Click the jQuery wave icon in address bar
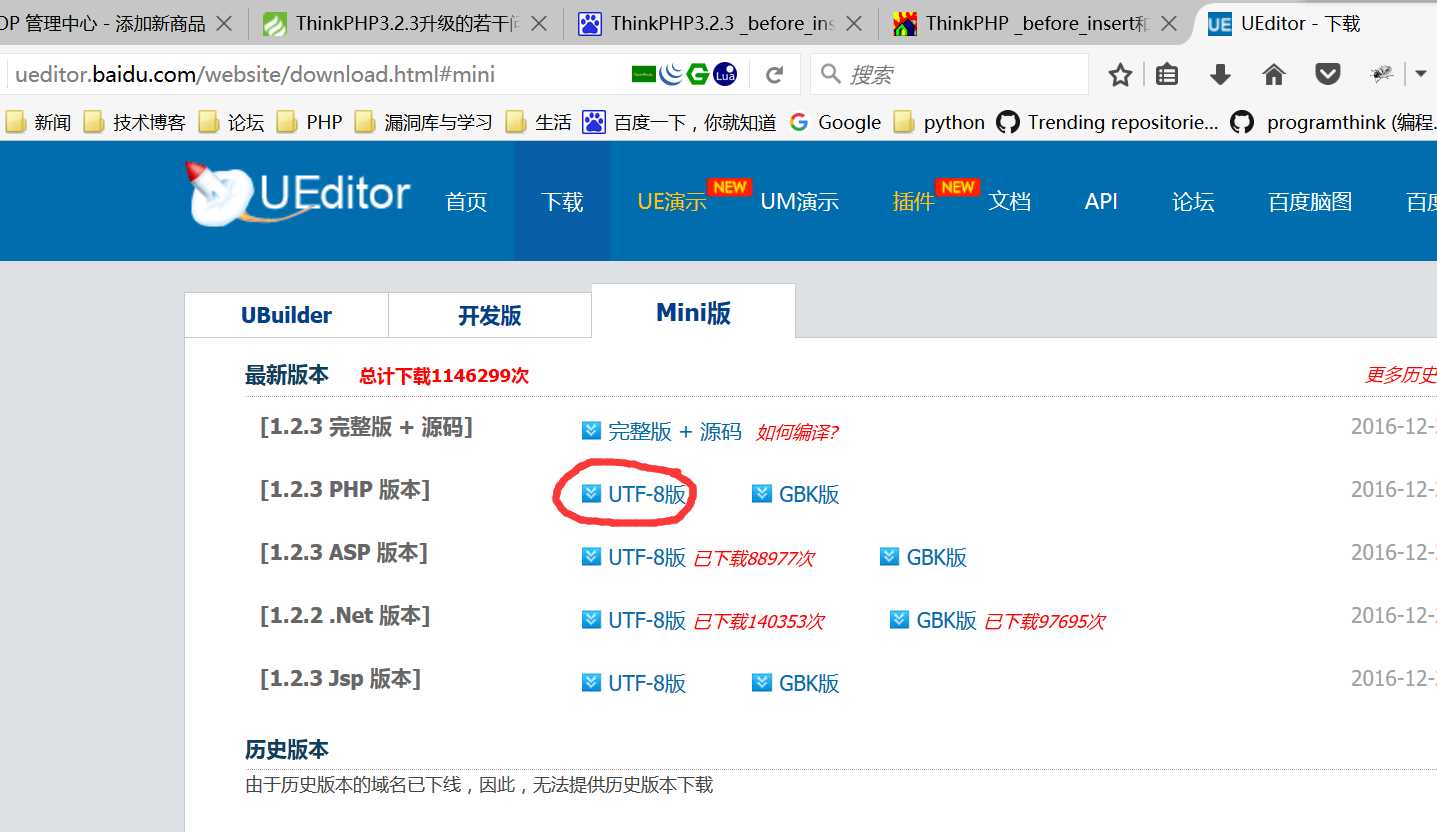 672,73
